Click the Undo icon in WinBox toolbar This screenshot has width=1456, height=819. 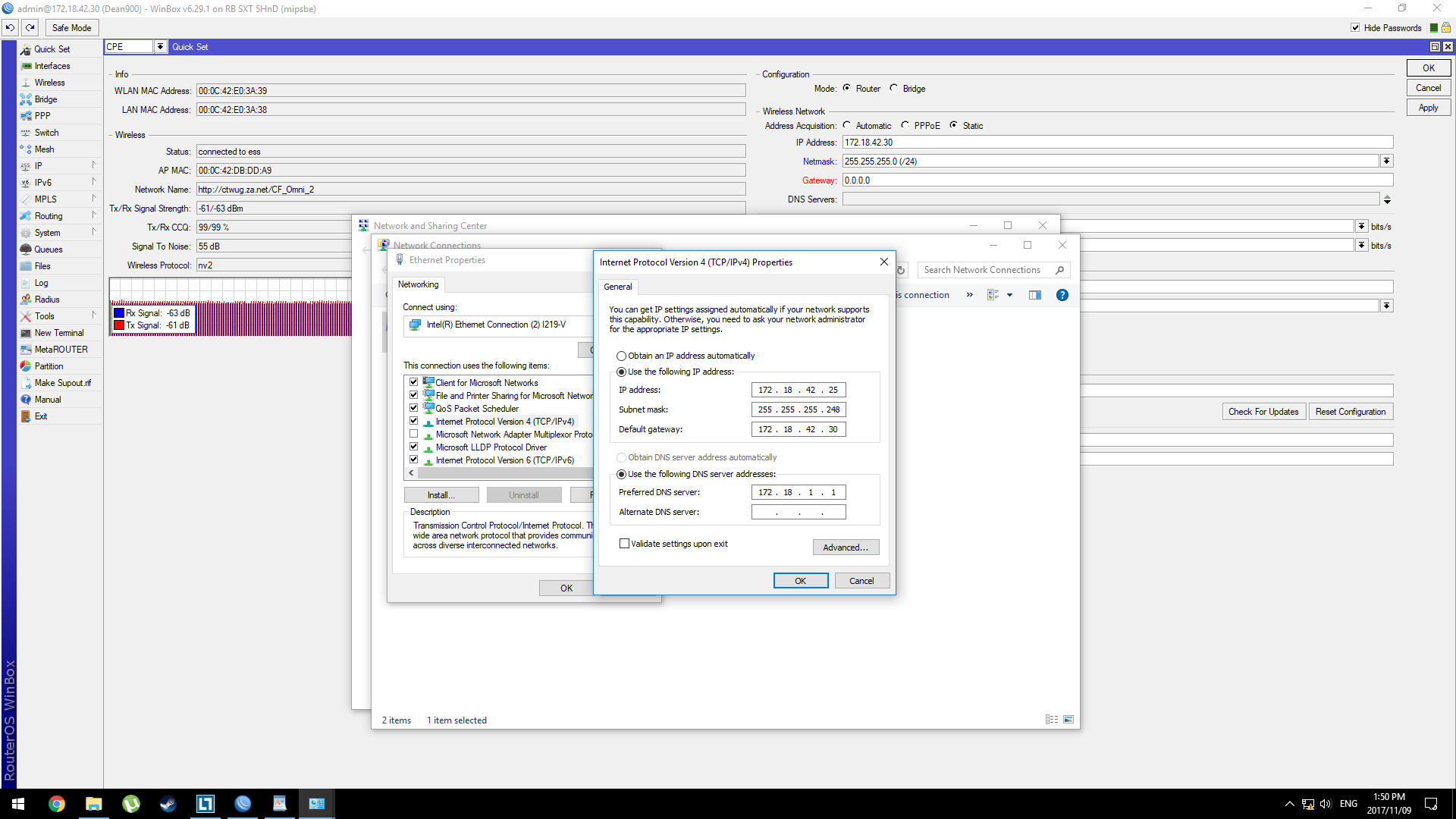pos(10,28)
